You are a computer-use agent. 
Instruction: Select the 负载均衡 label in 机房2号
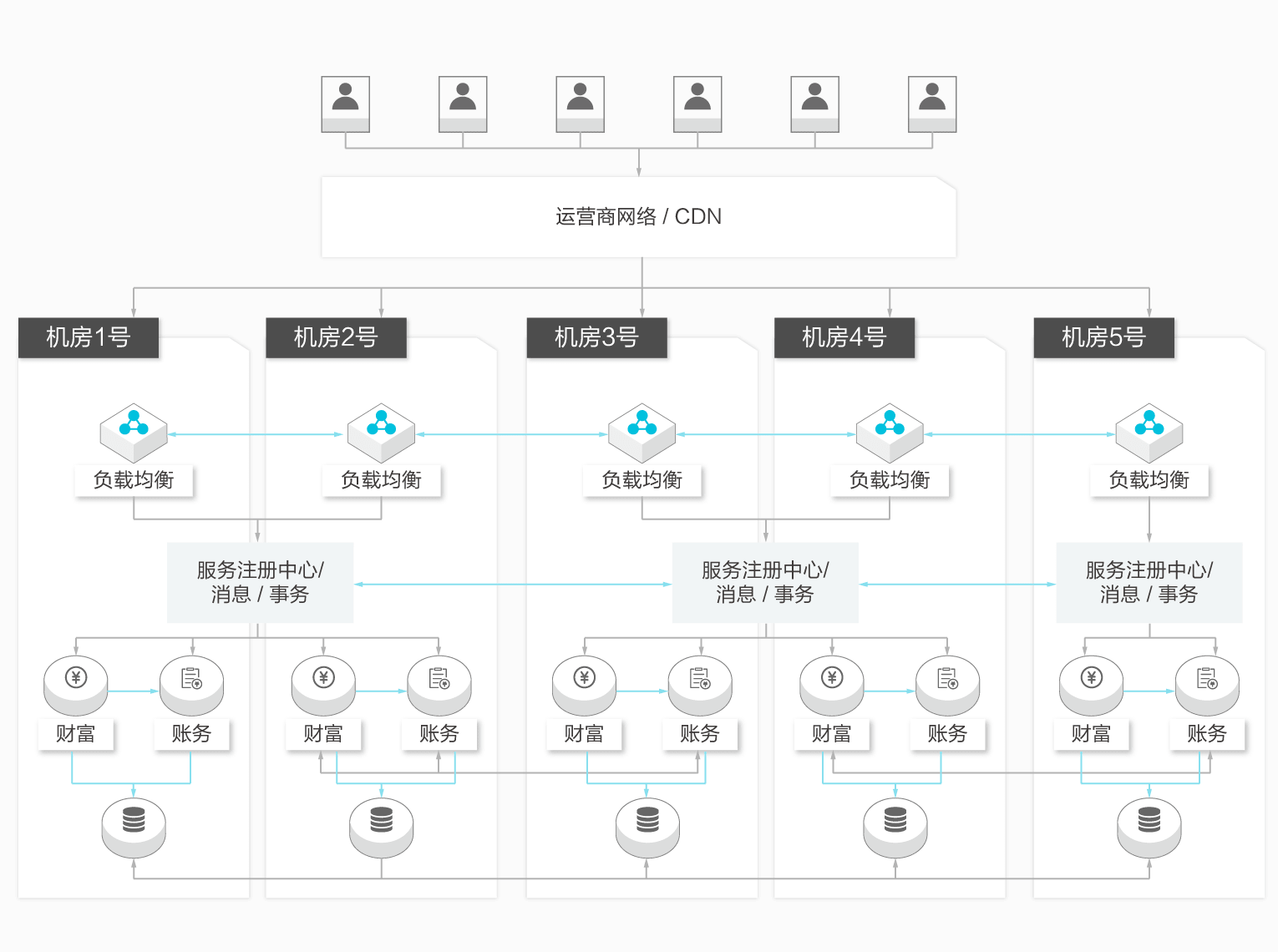click(381, 480)
